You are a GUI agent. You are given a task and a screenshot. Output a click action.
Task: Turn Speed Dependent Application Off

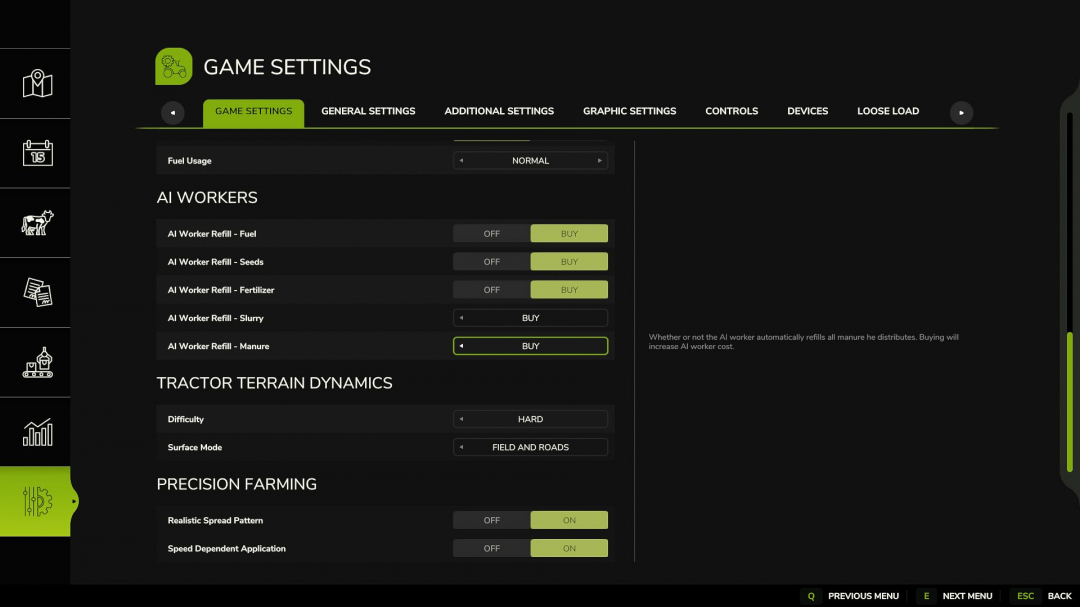(492, 548)
